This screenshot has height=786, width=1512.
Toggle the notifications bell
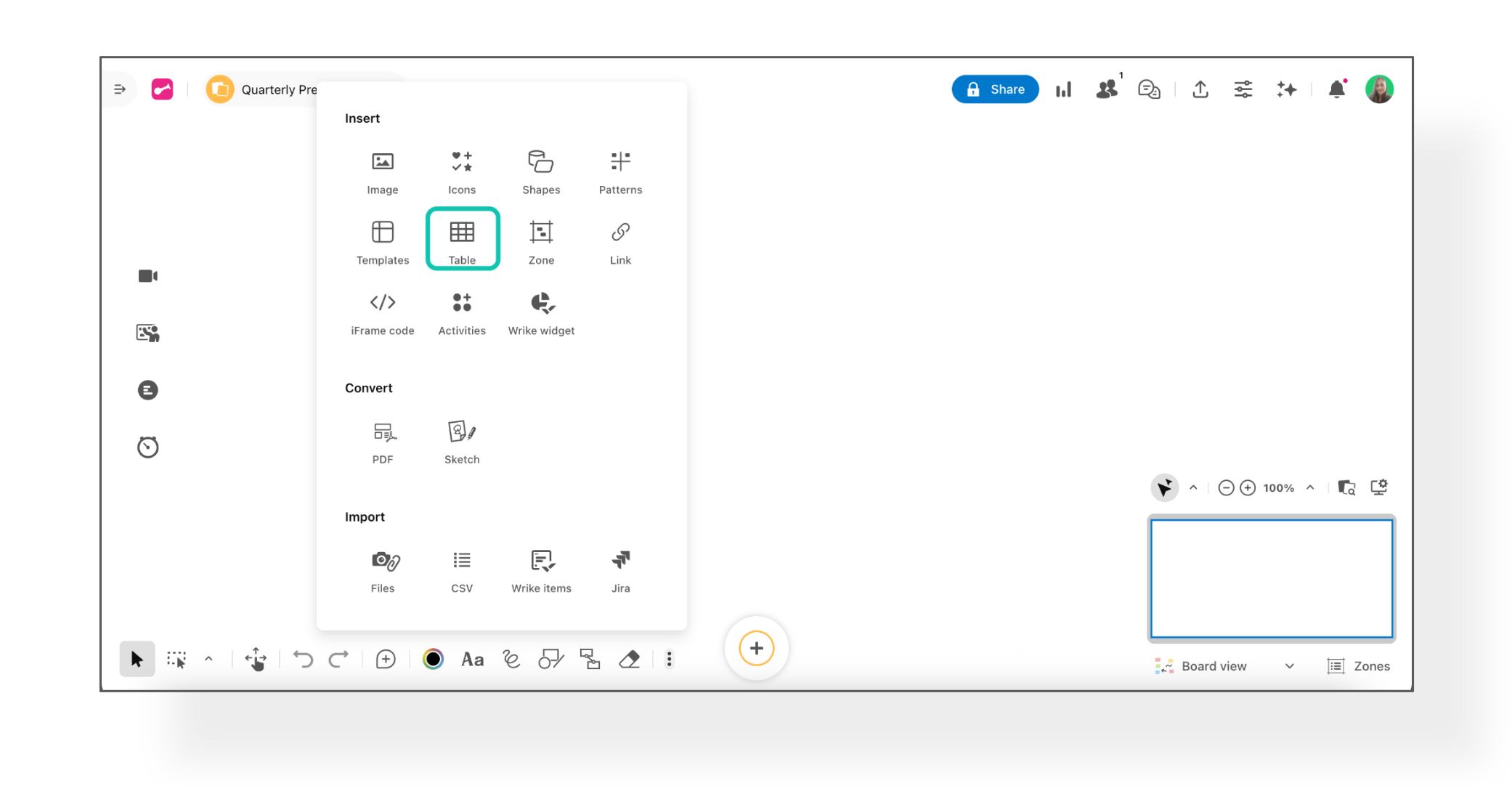point(1336,89)
